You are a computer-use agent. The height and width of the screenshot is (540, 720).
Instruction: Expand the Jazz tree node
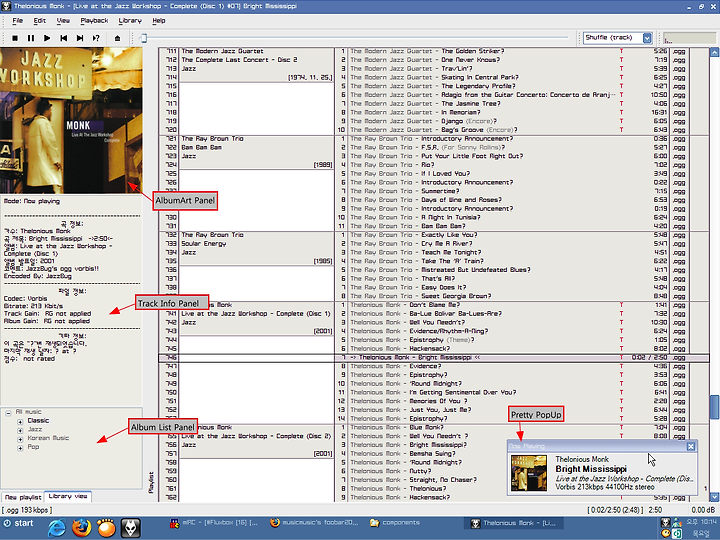[x=20, y=430]
